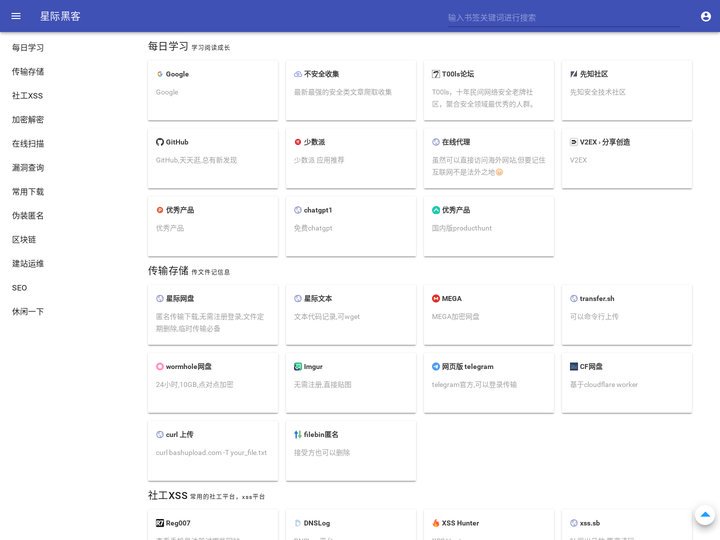Click the '先知安全技术社区' description text
The image size is (720, 540).
[x=597, y=92]
